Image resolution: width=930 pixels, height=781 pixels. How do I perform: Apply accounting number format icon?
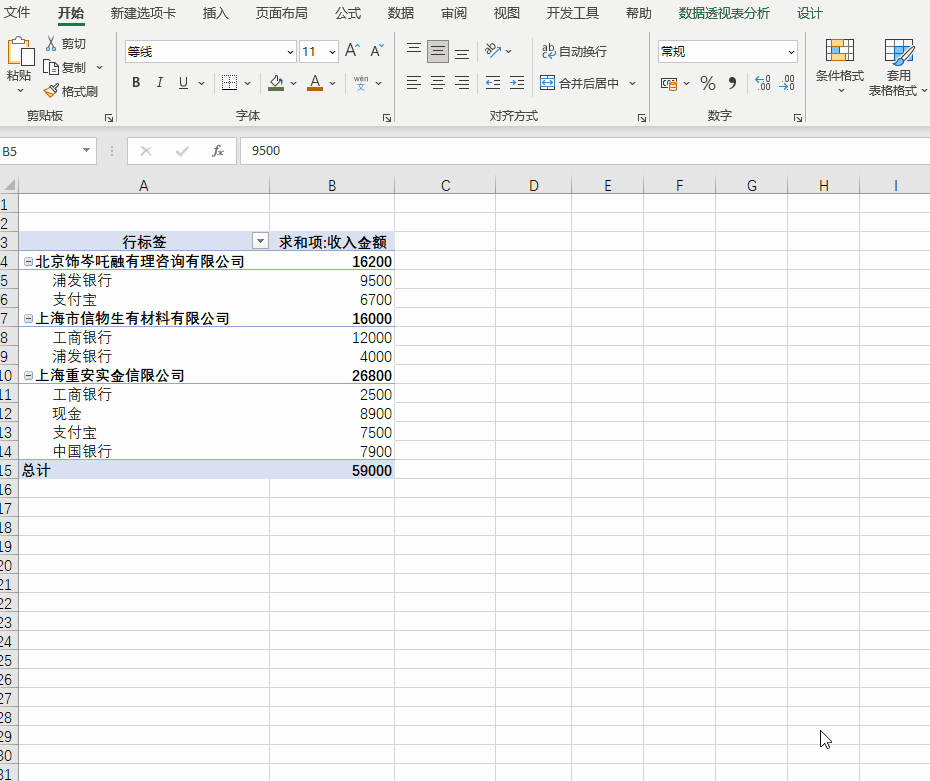[669, 84]
